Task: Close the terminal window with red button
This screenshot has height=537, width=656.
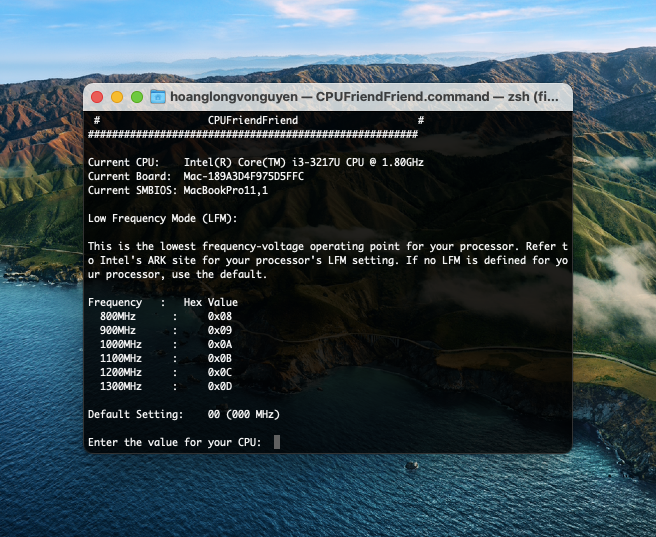Action: pos(97,97)
